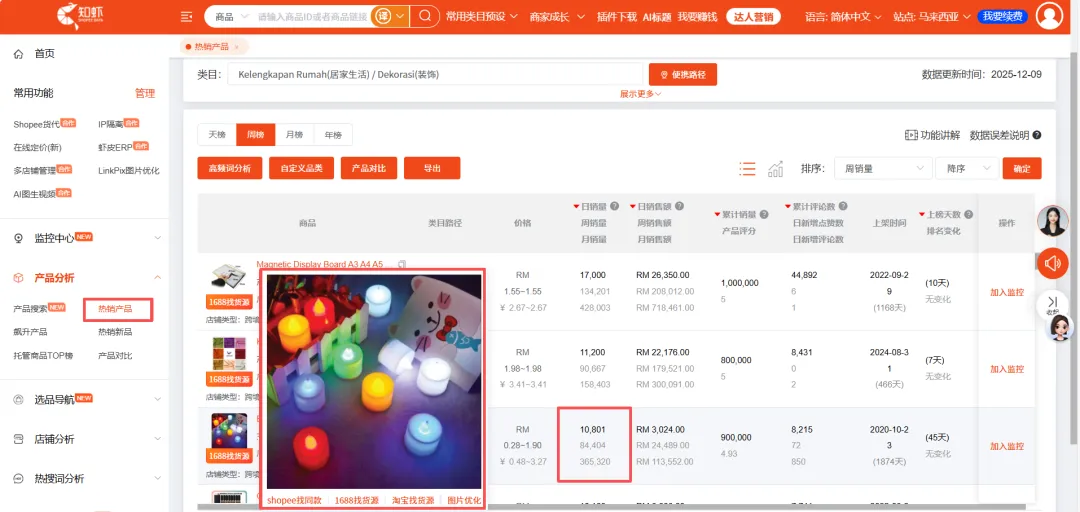1080x512 pixels.
Task: Click the magnifier search icon
Action: pyautogui.click(x=425, y=16)
